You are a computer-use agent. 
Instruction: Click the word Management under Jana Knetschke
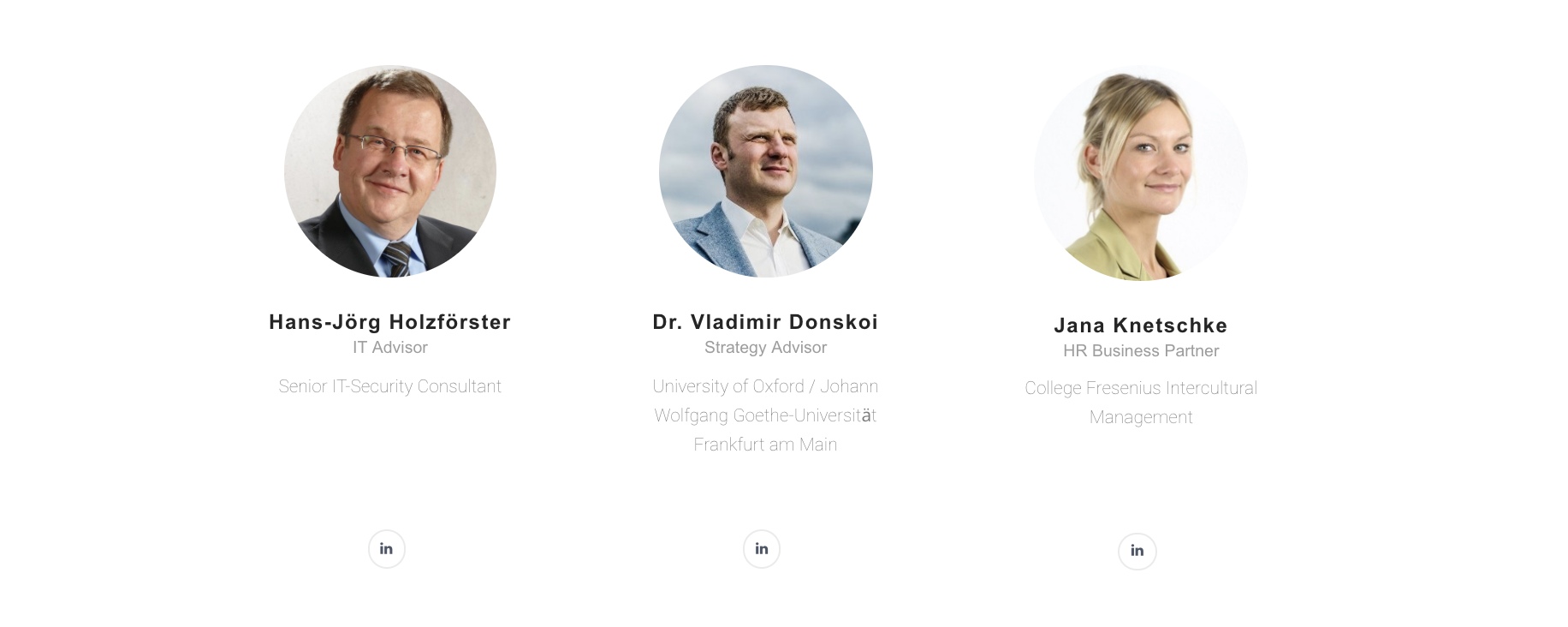1140,417
